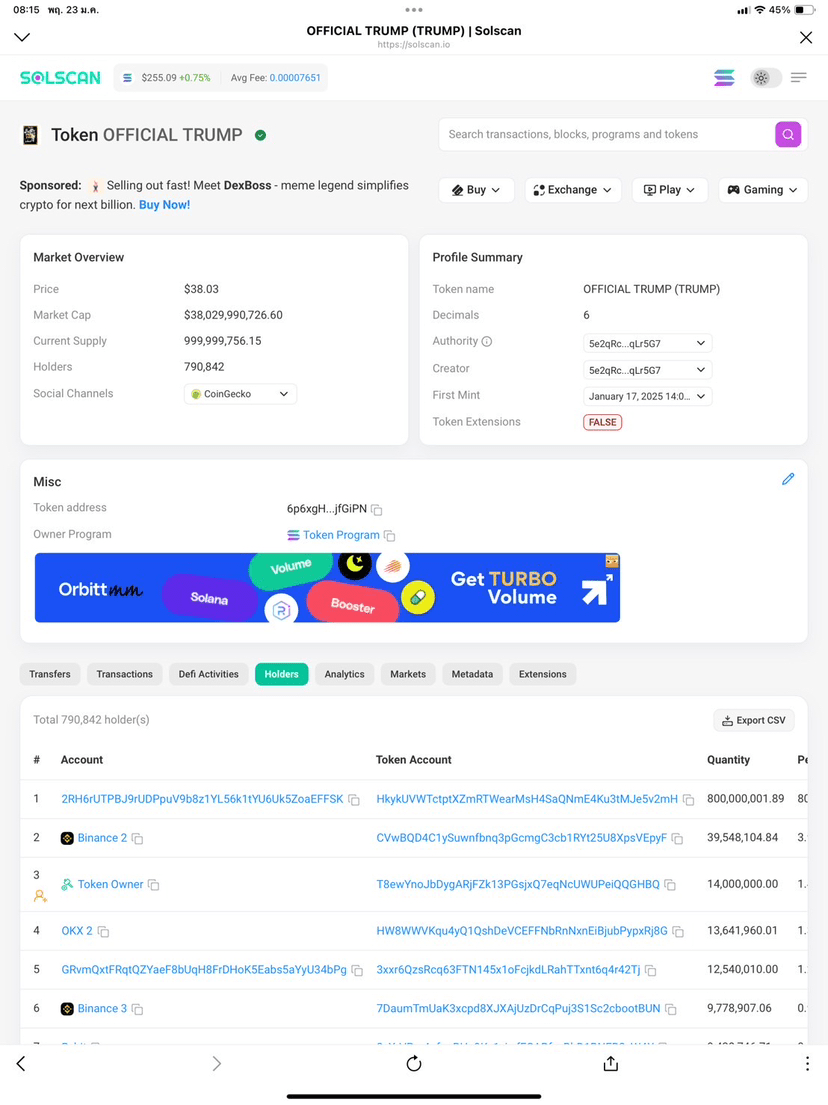
Task: Open the Token Owner account link
Action: coord(110,884)
